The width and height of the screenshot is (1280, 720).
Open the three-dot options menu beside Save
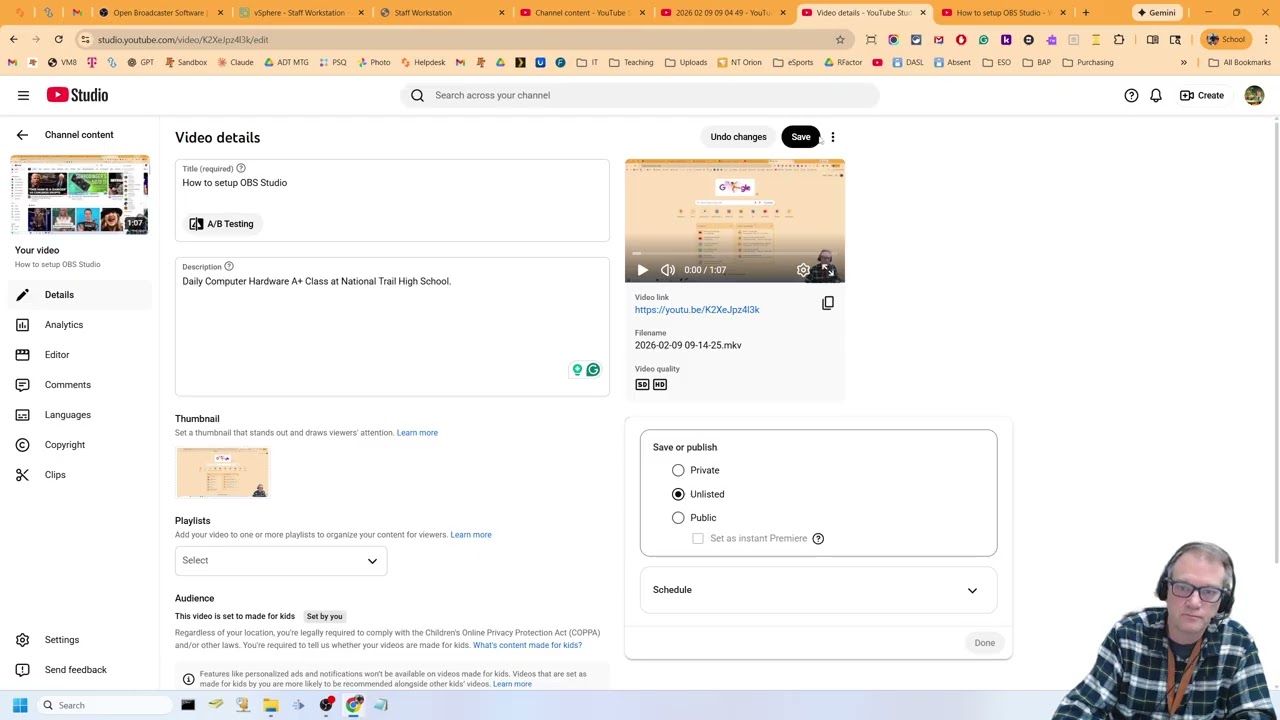pos(833,137)
